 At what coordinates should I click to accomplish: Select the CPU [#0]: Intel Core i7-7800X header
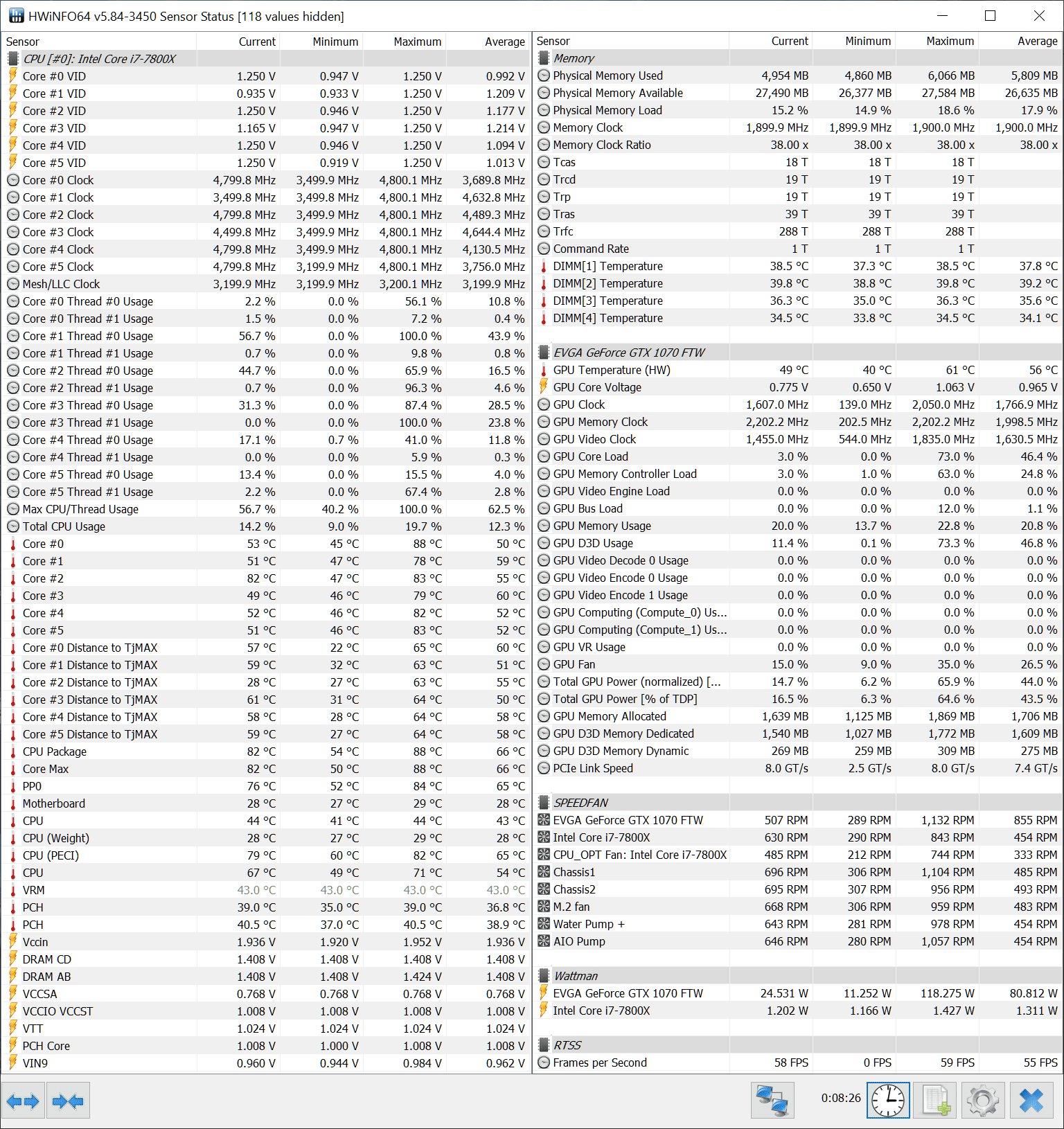coord(266,59)
